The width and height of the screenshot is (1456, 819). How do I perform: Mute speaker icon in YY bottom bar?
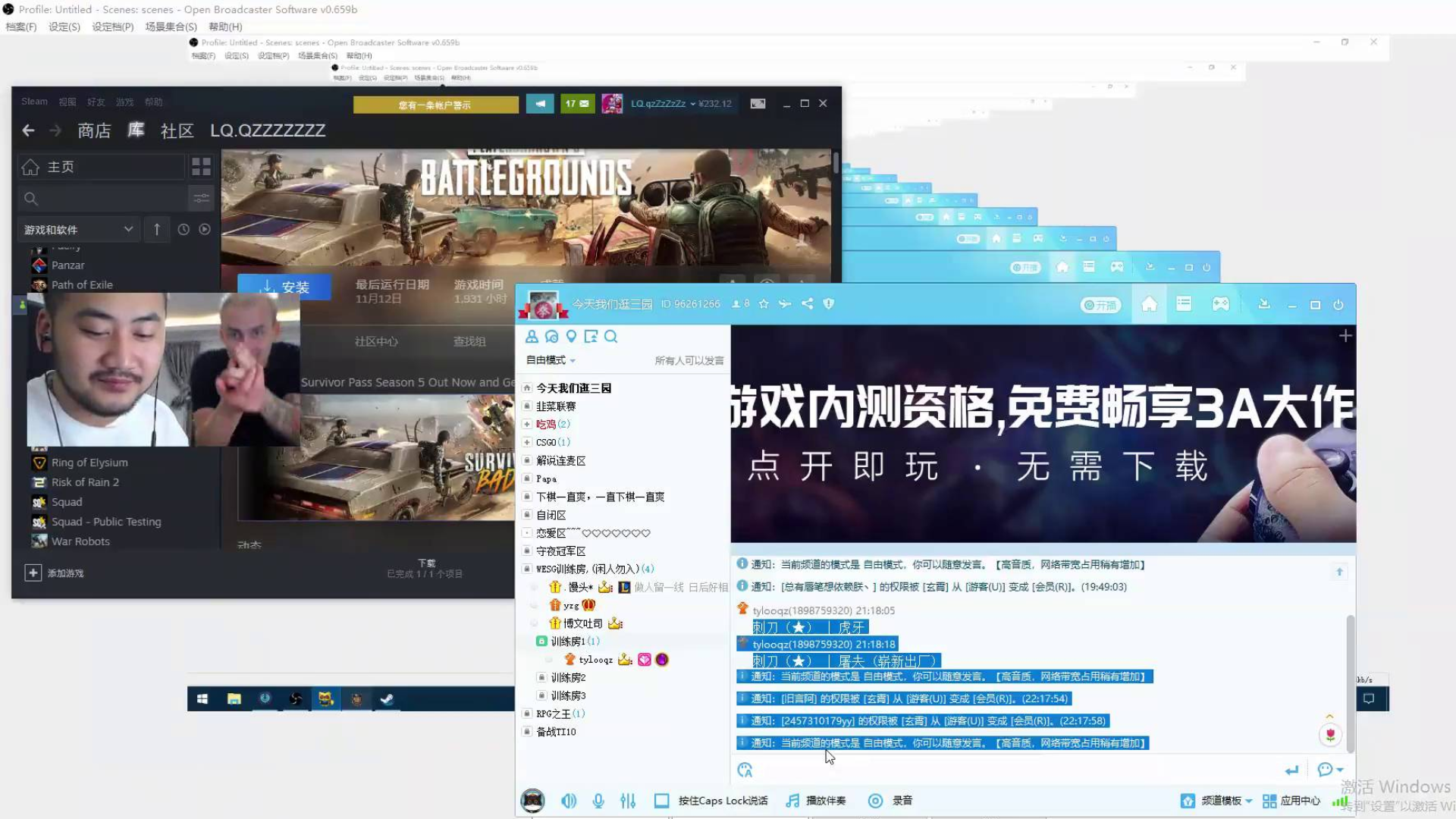pyautogui.click(x=569, y=801)
